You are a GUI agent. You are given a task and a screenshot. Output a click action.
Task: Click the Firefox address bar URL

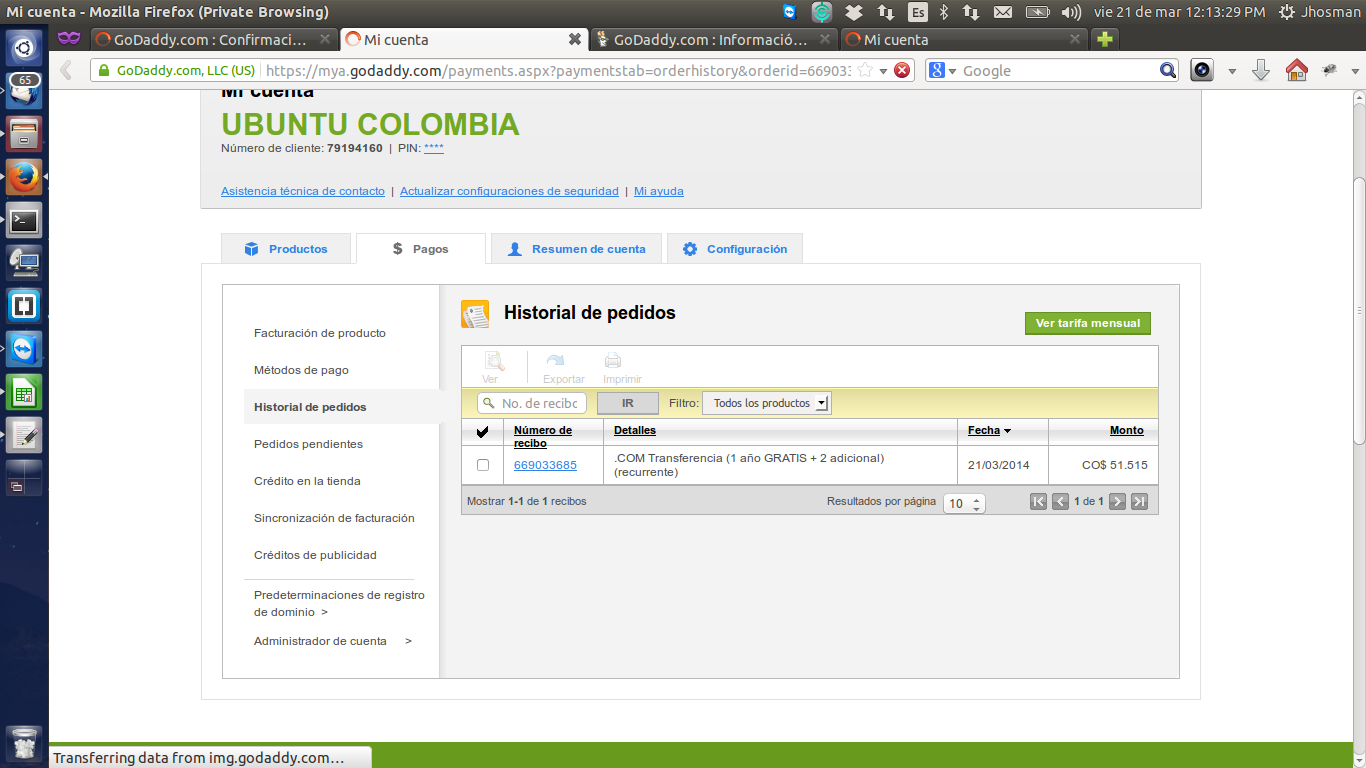click(x=557, y=71)
